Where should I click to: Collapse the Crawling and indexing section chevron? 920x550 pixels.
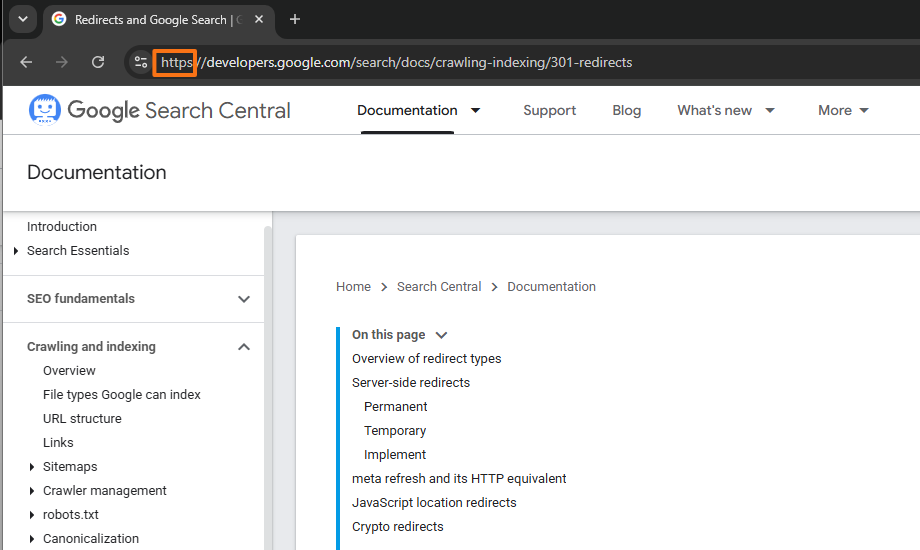(244, 347)
